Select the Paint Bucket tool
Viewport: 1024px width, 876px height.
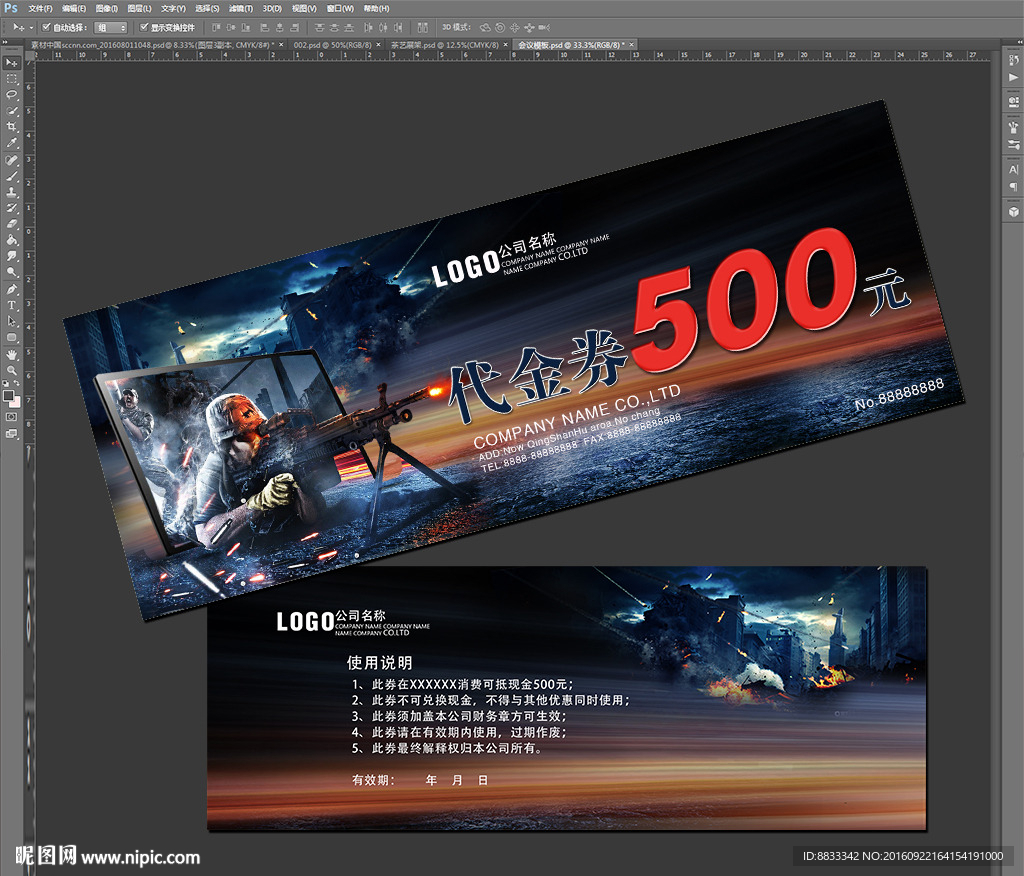click(12, 240)
